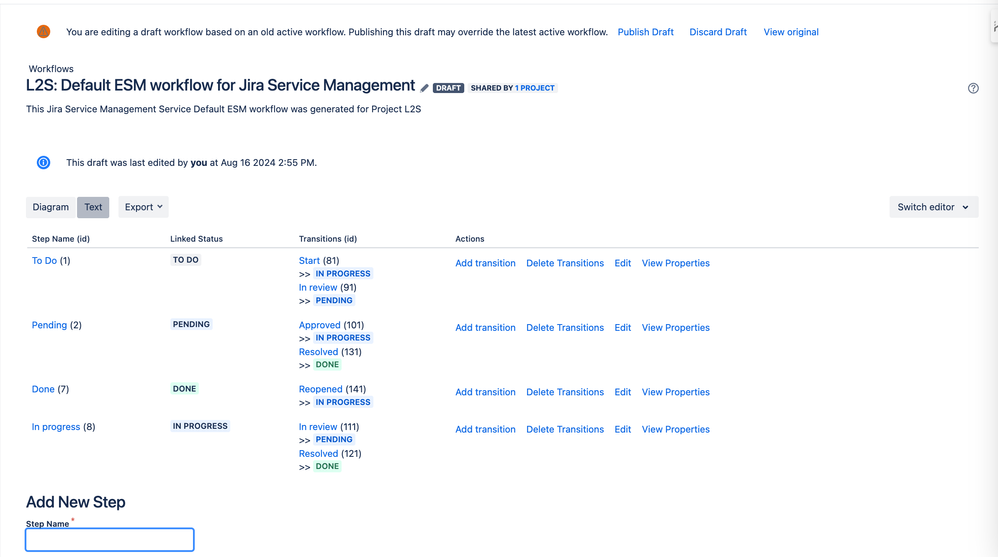Image resolution: width=998 pixels, height=557 pixels.
Task: Open the Pending step link
Action: [x=49, y=325]
